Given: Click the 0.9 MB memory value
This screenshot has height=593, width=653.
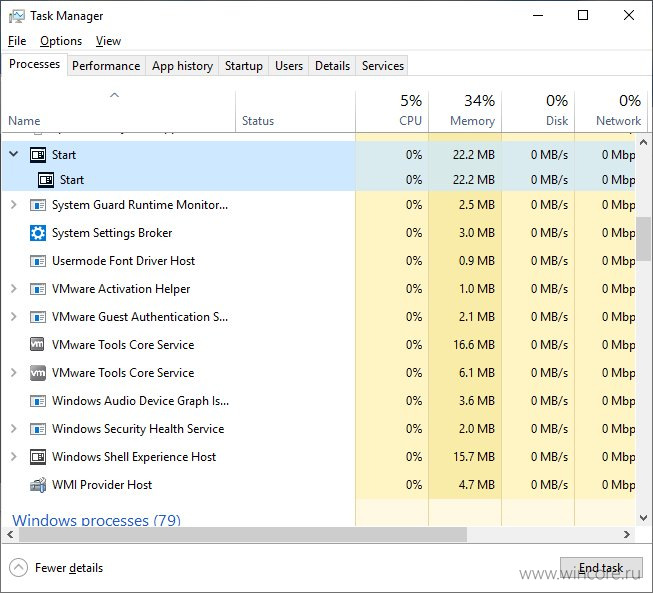Looking at the screenshot, I should (x=476, y=261).
